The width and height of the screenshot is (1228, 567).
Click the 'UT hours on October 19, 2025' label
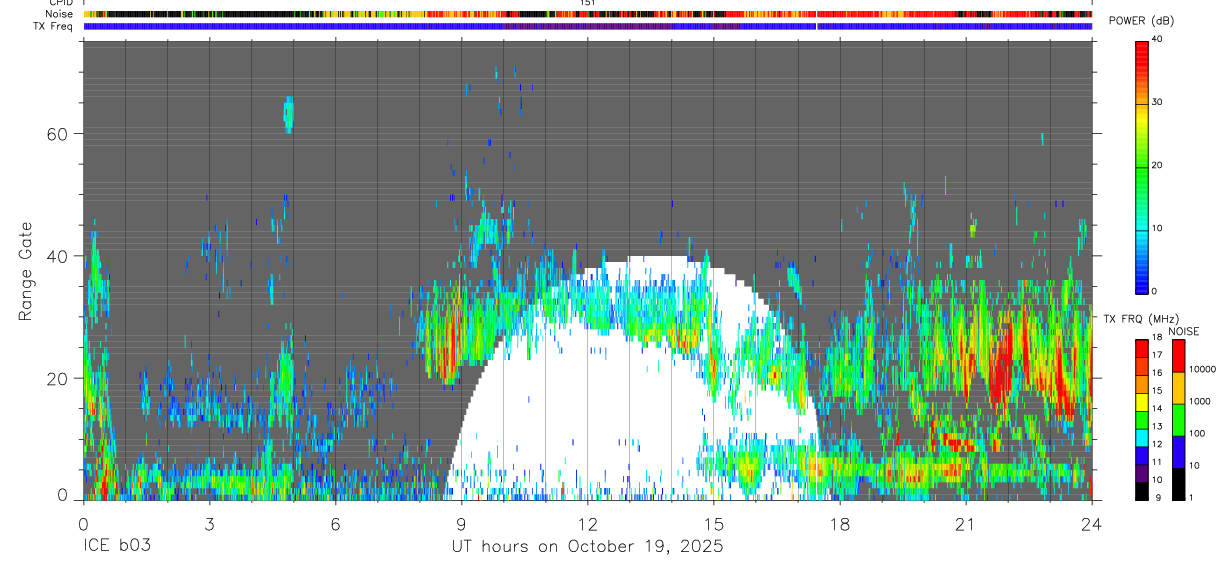click(x=587, y=547)
